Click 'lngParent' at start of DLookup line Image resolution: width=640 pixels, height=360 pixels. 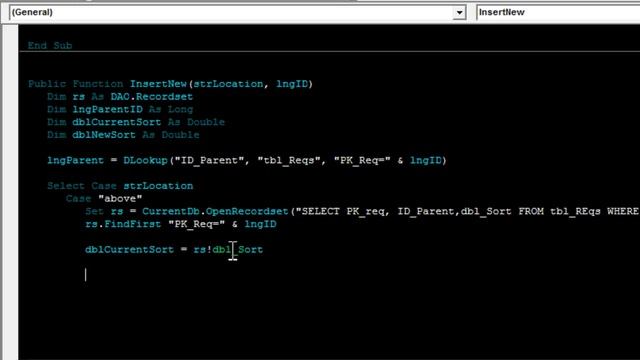76,160
